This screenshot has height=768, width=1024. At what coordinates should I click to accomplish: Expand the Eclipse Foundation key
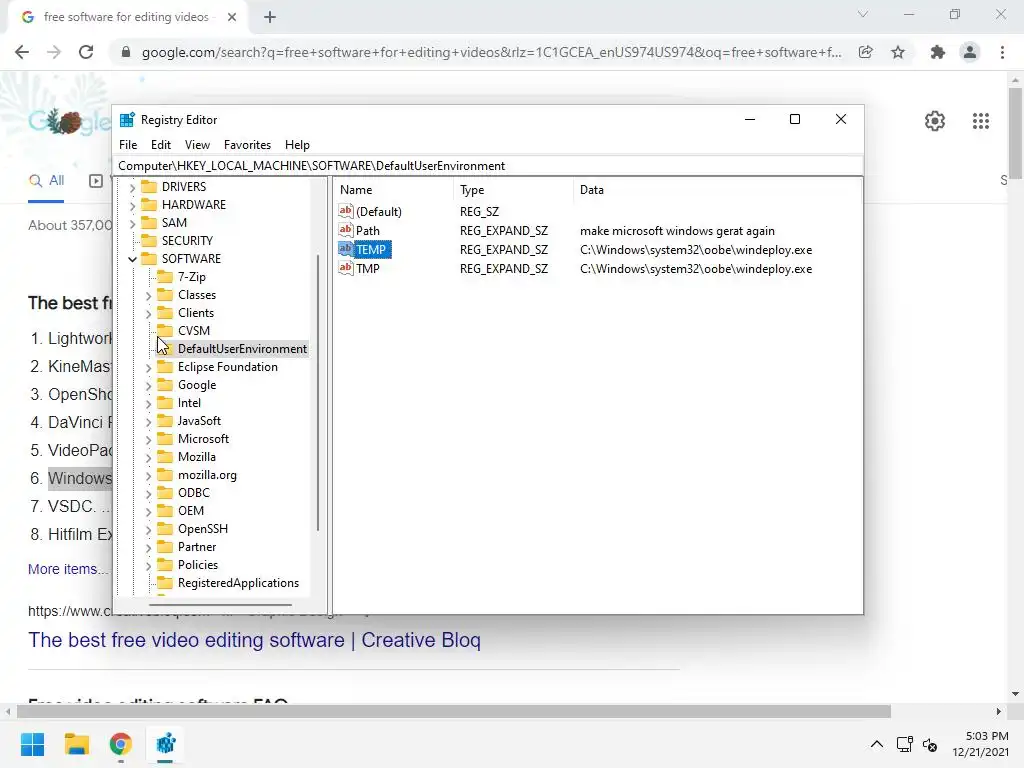tap(148, 368)
